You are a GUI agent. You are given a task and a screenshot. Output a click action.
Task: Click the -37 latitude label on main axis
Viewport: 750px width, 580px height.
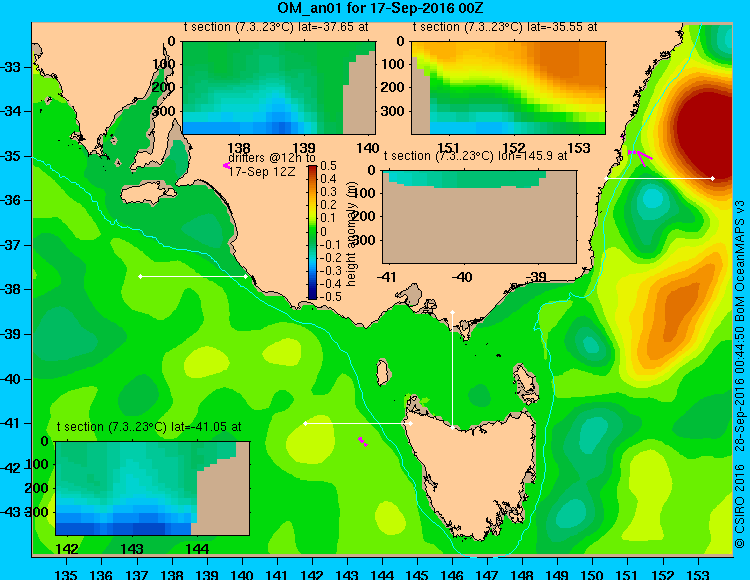pyautogui.click(x=11, y=245)
